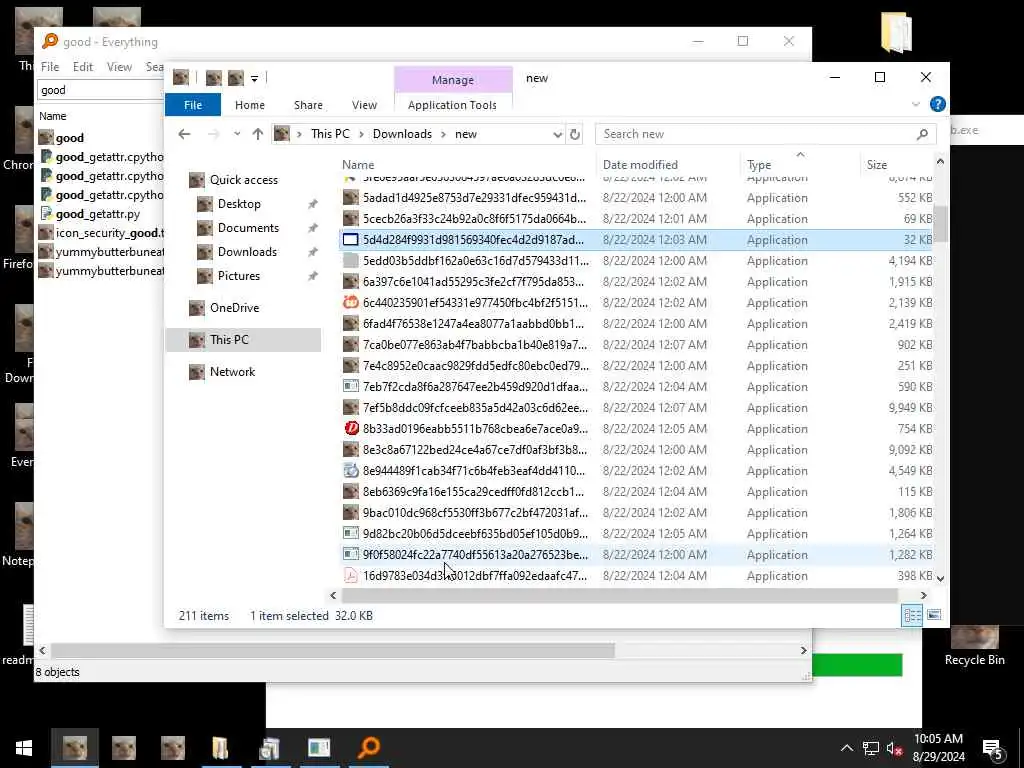Click the search magnifier in Search new

(922, 135)
